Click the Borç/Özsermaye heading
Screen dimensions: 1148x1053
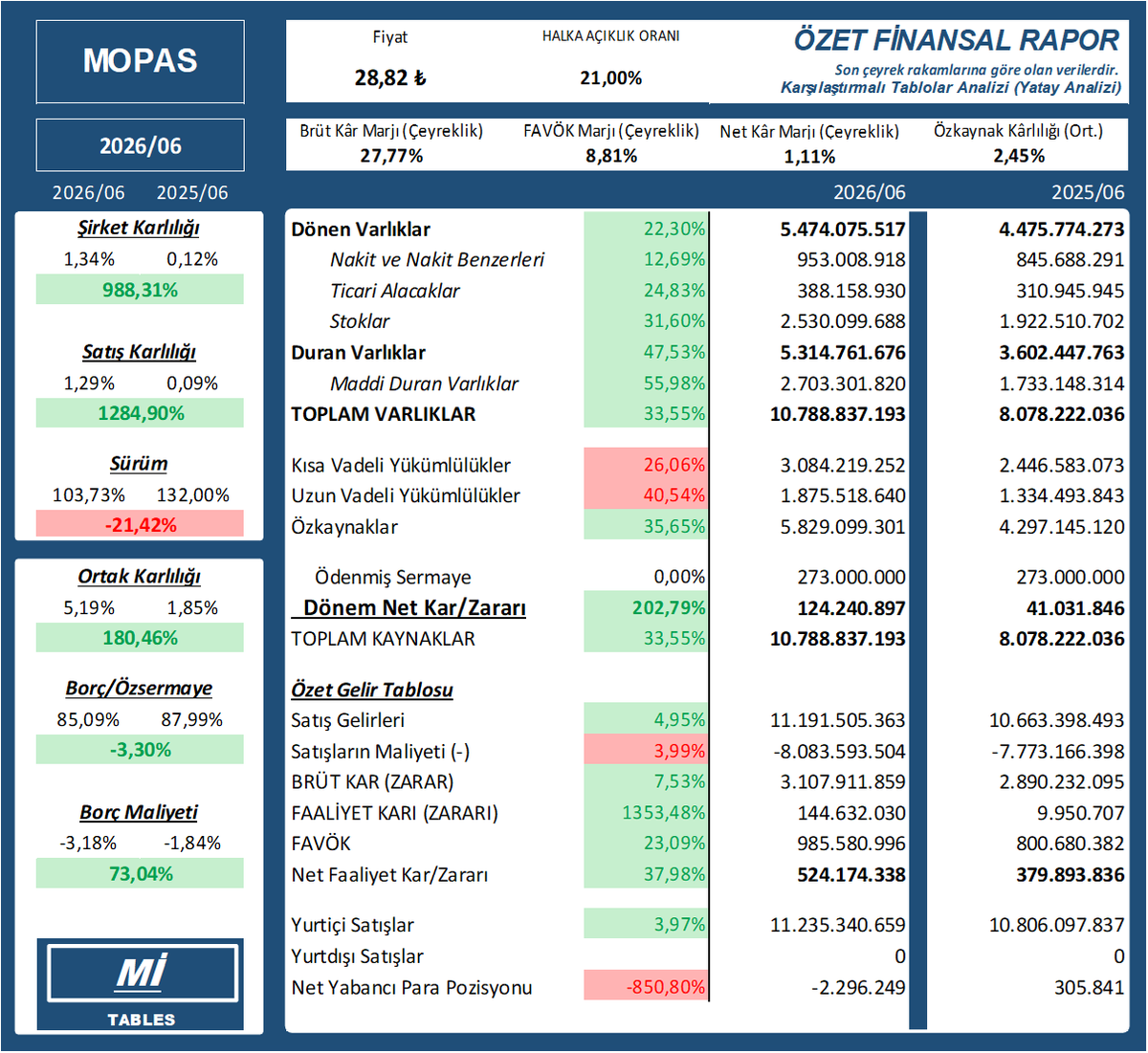pos(139,689)
